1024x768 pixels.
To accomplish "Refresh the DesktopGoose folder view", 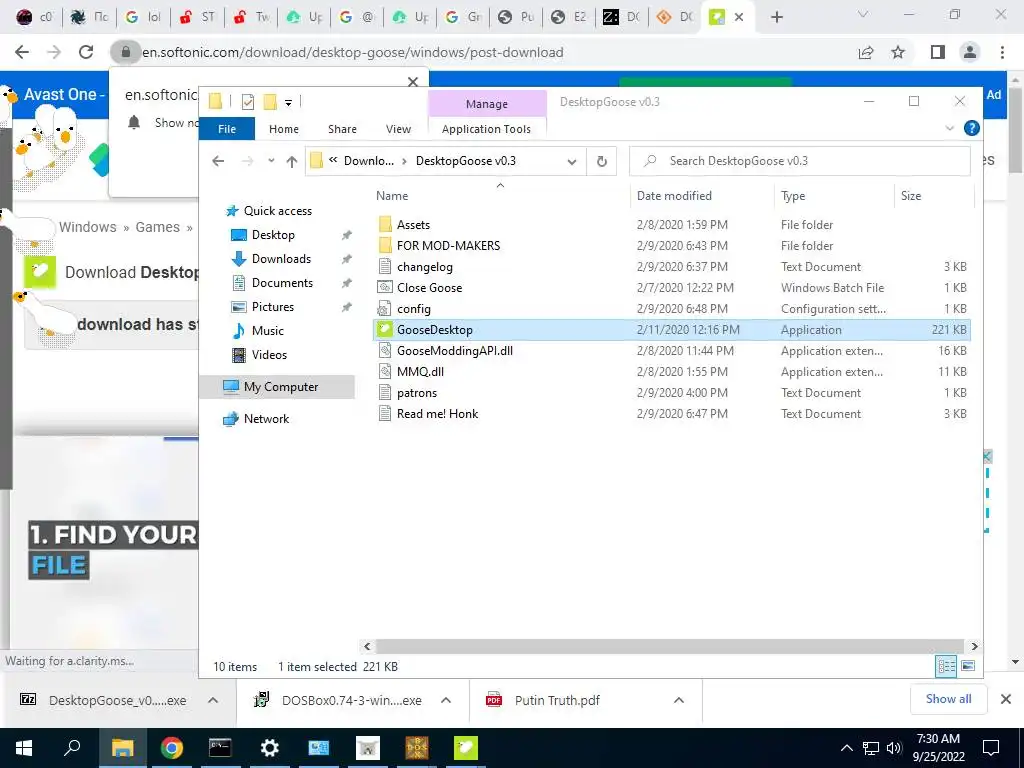I will pos(601,161).
